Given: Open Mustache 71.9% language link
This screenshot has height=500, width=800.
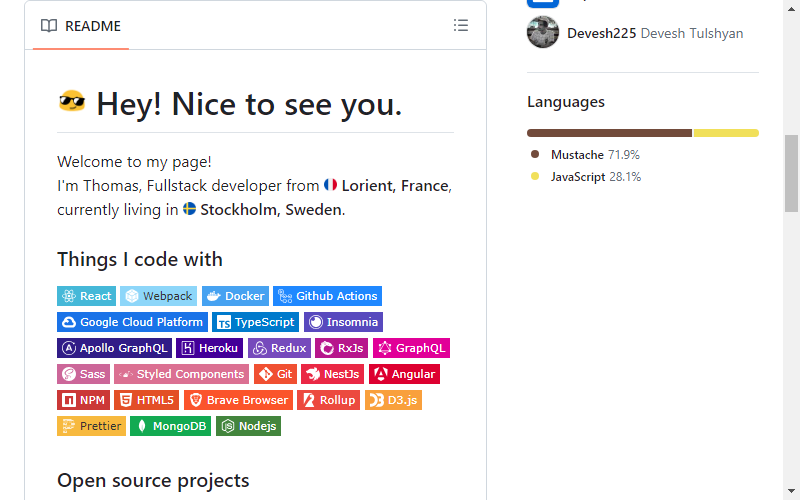Looking at the screenshot, I should pyautogui.click(x=585, y=155).
